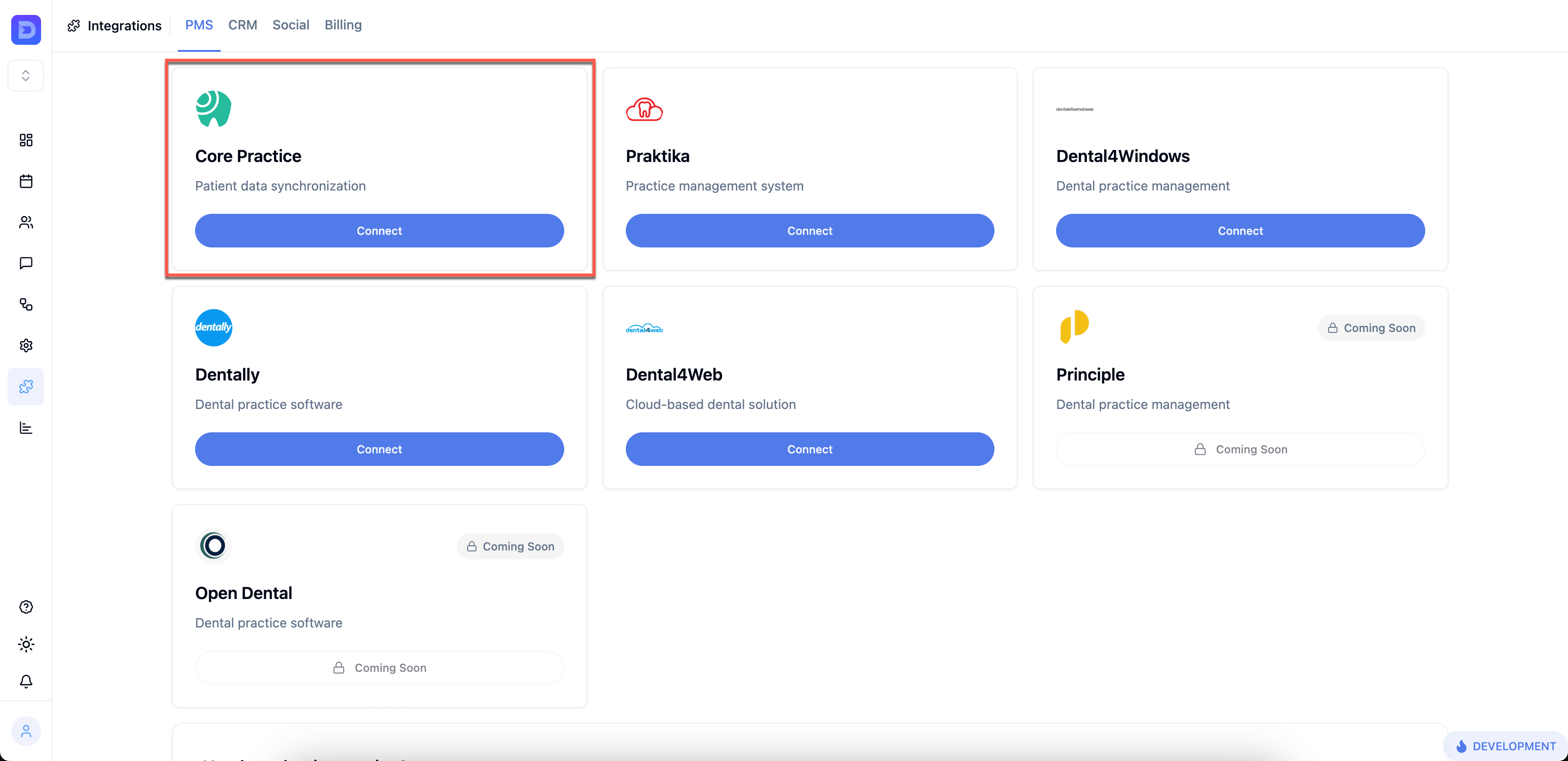
Task: Switch to the CRM tab
Action: pyautogui.click(x=242, y=25)
